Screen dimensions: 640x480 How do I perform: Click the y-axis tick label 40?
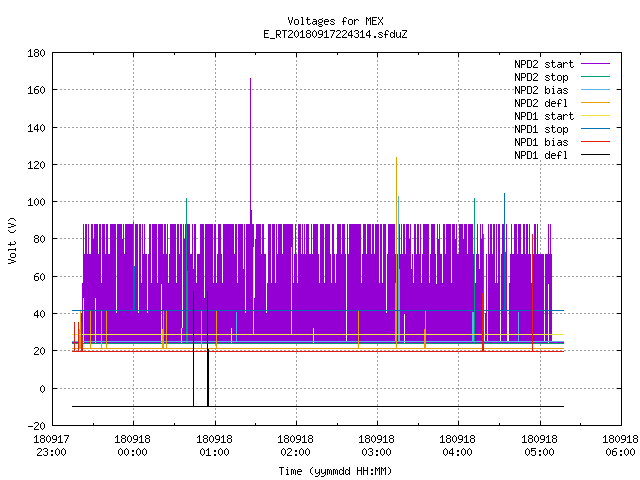[39, 314]
